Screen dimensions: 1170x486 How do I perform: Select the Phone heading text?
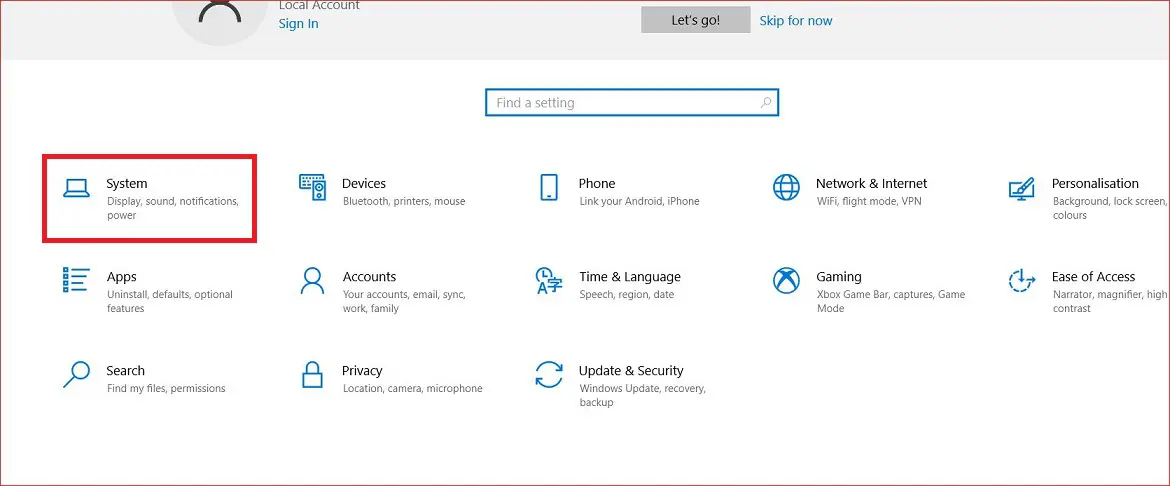click(x=597, y=184)
